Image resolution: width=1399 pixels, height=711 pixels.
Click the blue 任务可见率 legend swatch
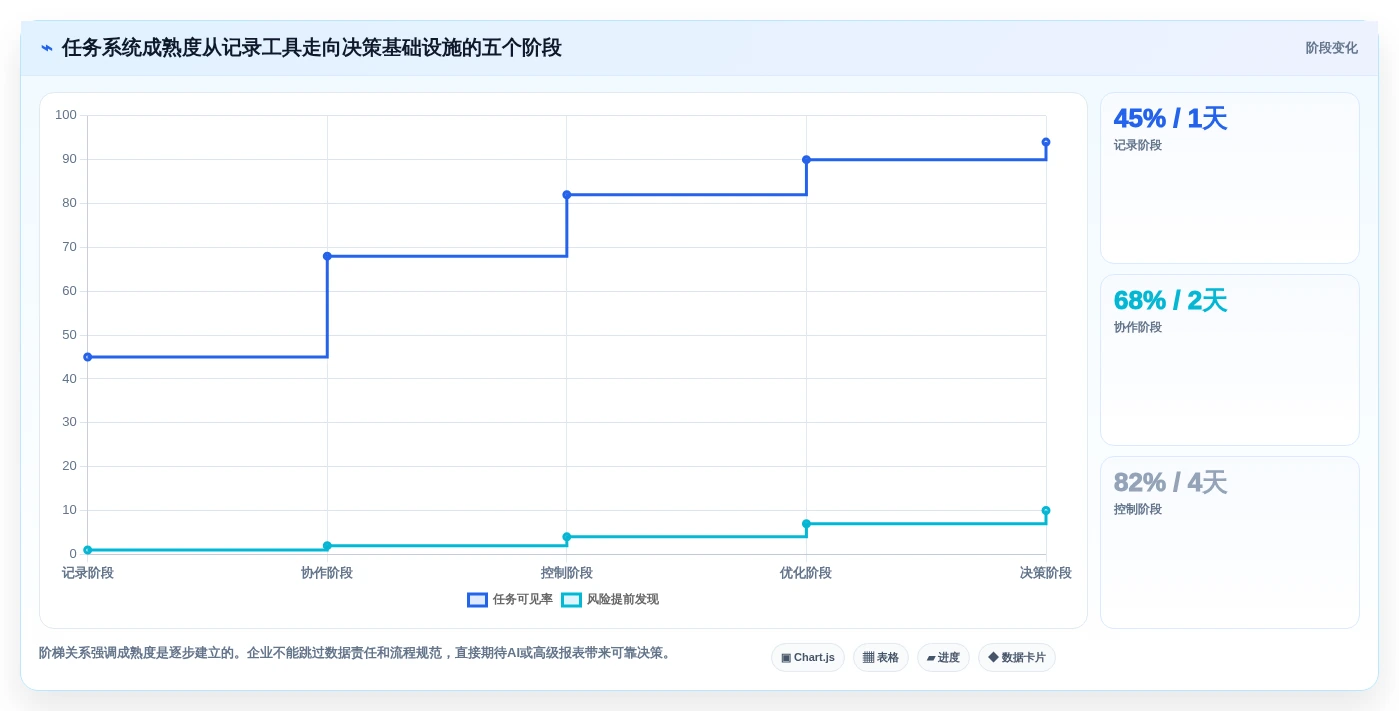tap(477, 600)
